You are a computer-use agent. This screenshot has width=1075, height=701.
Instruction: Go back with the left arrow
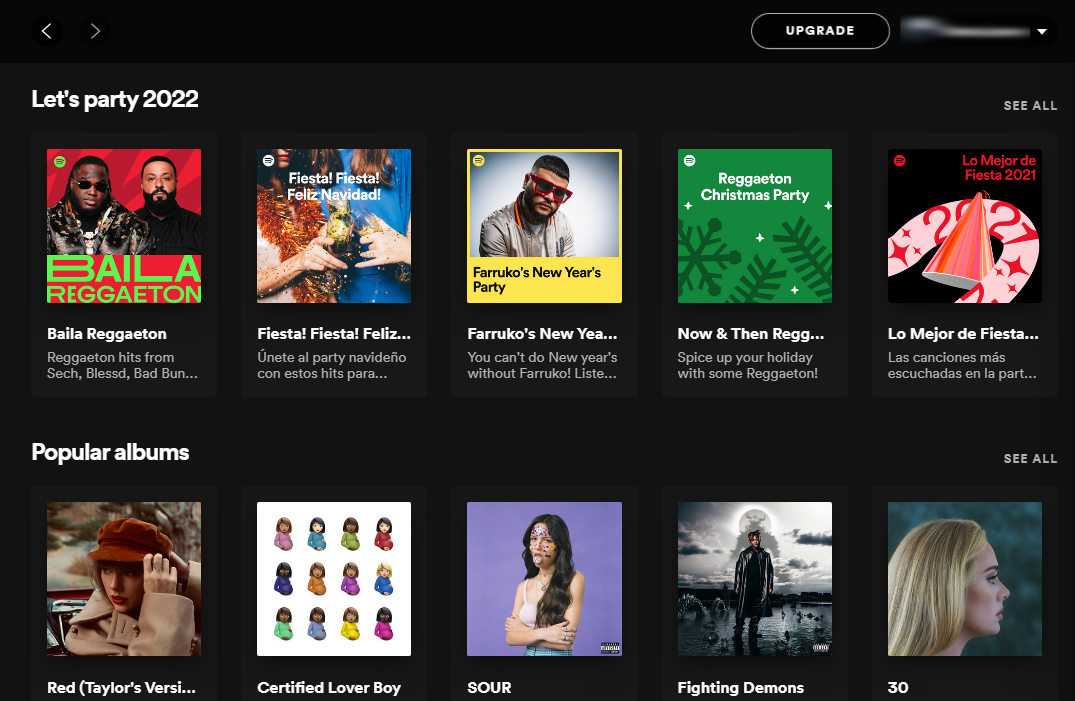coord(46,31)
